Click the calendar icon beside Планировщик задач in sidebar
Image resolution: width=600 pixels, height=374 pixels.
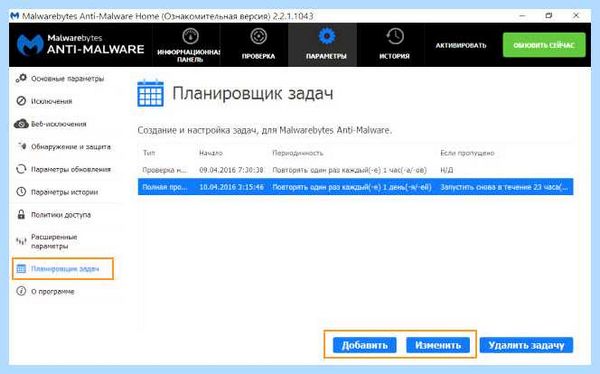[x=21, y=269]
